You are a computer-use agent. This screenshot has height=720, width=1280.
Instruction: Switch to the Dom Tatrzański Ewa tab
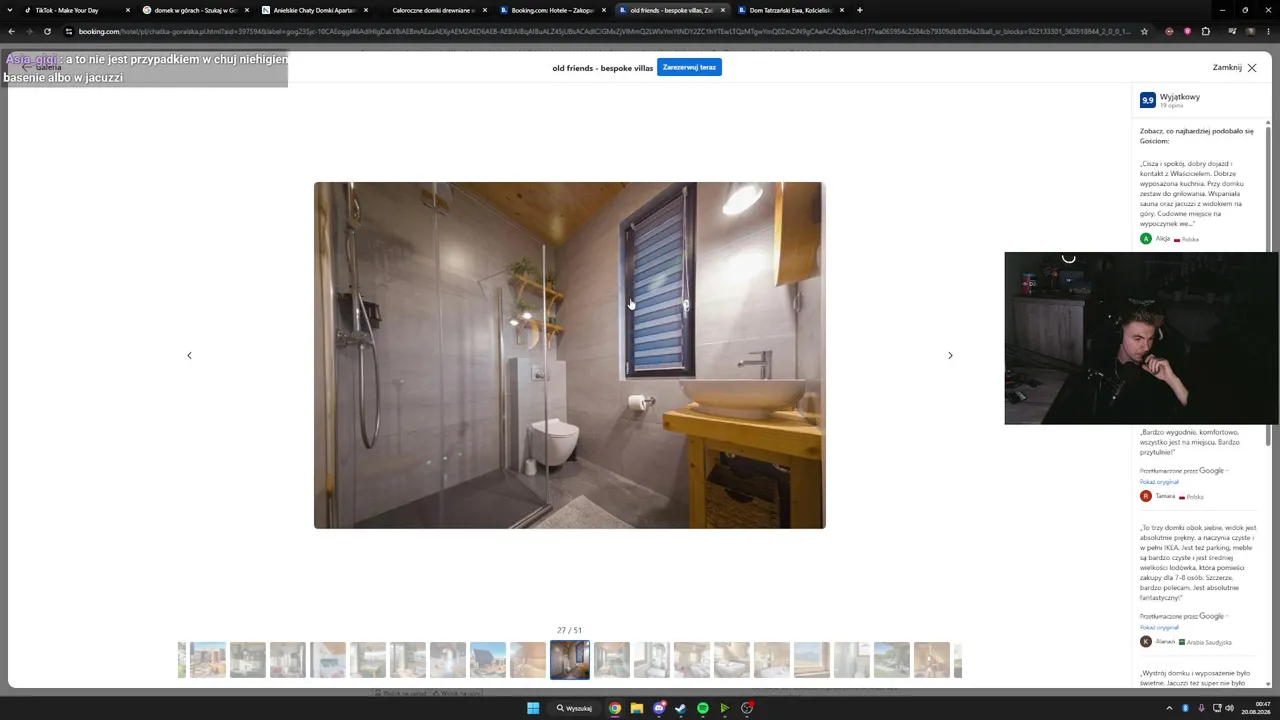[790, 10]
